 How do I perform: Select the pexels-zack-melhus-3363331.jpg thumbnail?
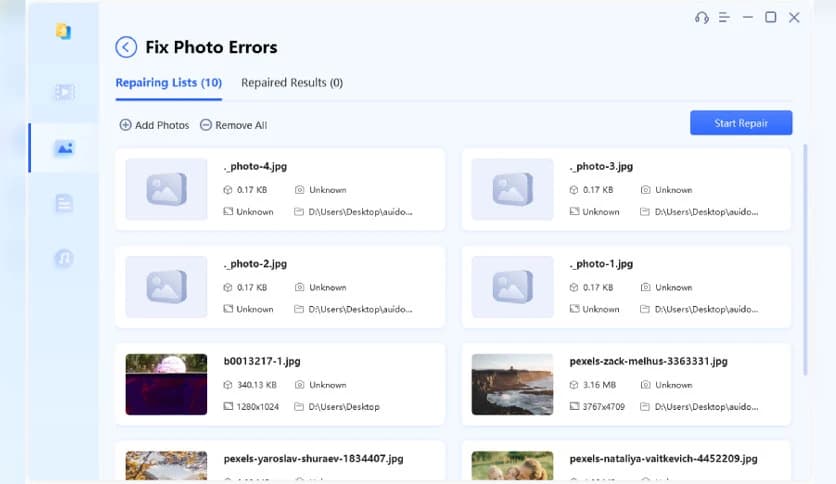(x=512, y=384)
